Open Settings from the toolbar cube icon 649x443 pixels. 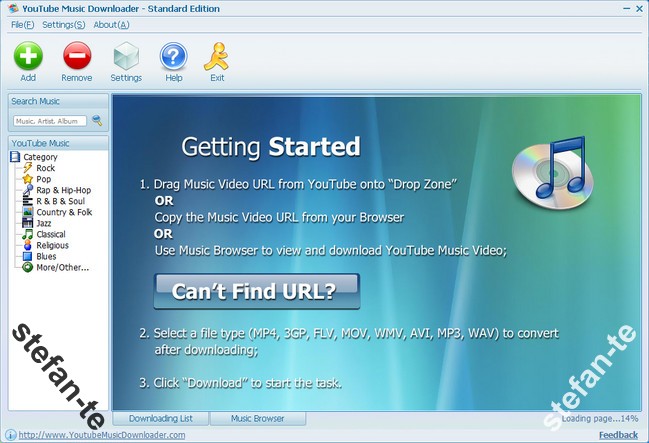(x=126, y=56)
